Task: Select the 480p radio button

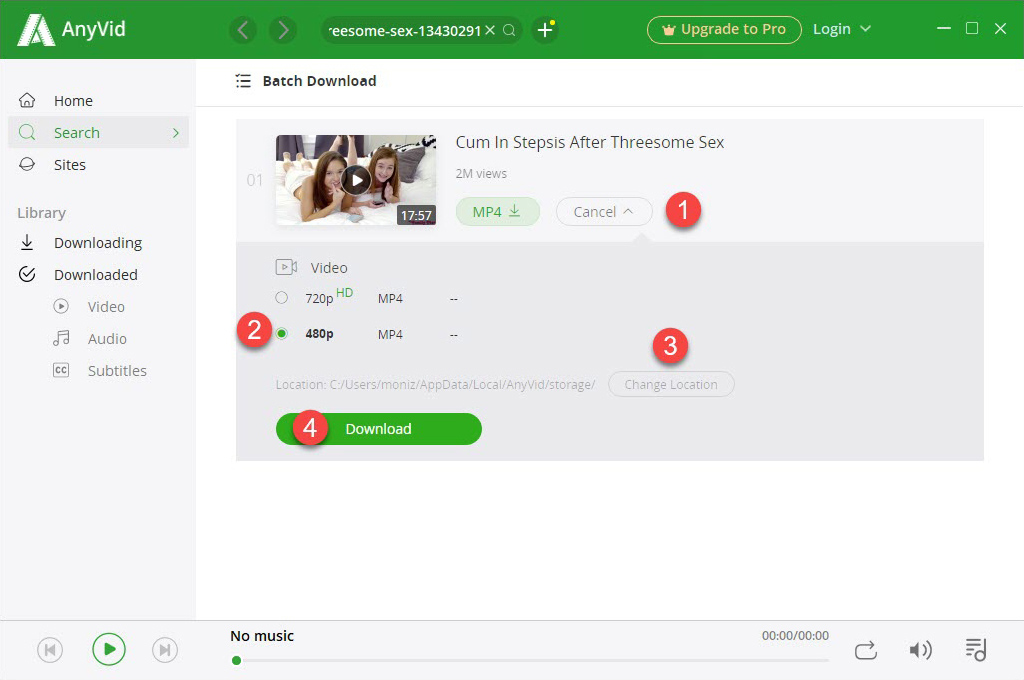Action: point(281,334)
